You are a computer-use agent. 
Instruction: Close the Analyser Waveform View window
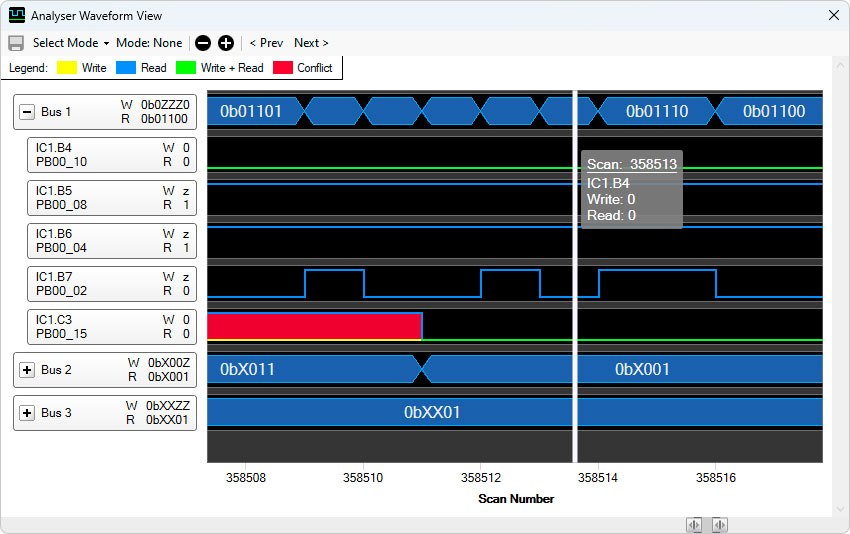(x=833, y=16)
